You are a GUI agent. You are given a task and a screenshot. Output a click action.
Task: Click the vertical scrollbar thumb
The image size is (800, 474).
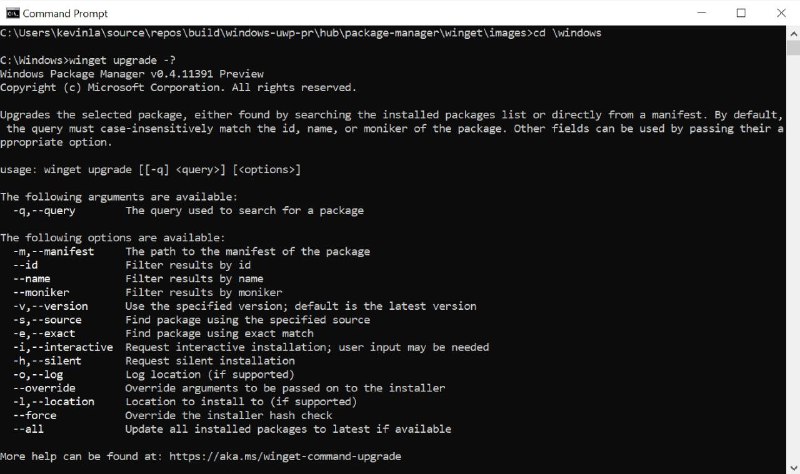[x=793, y=48]
